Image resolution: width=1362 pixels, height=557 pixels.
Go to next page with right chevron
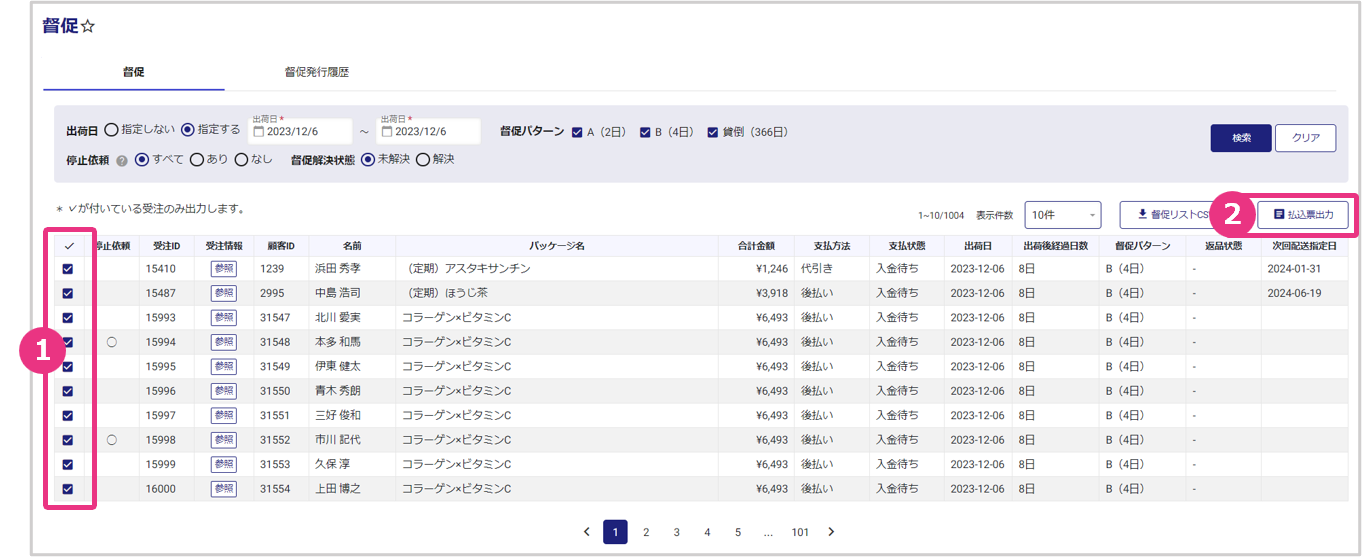point(831,532)
